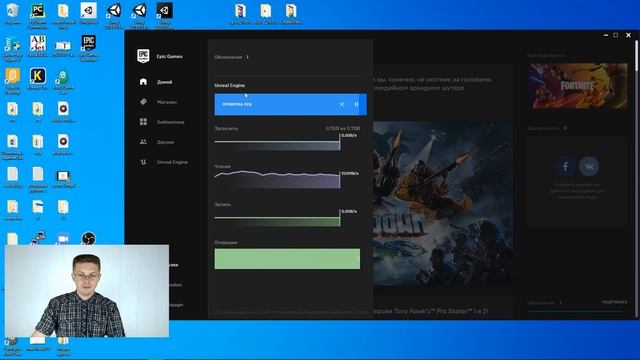
Task: Open the Home icon in Epic sidebar
Action: click(x=143, y=82)
